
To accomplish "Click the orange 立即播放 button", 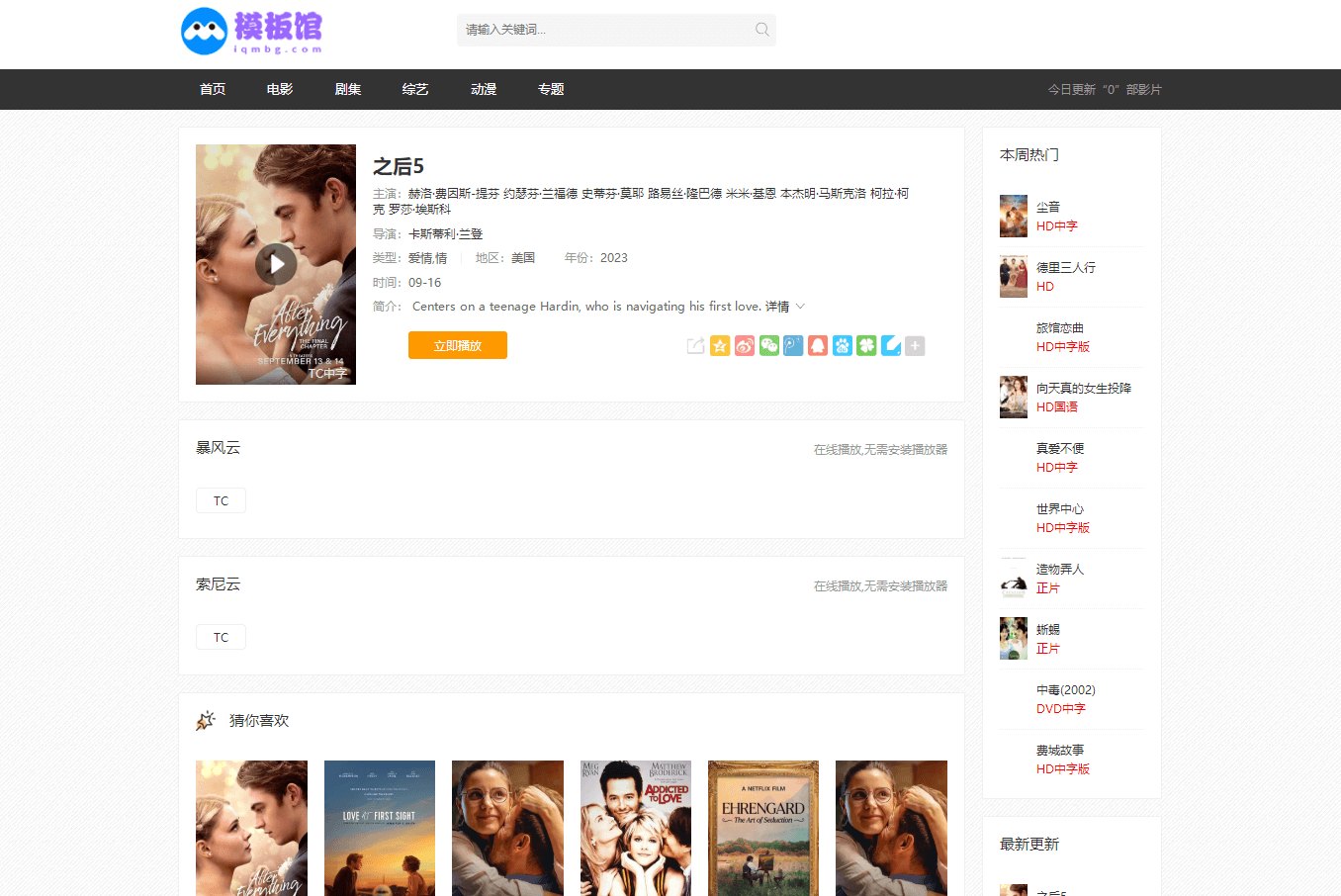I will click(x=458, y=345).
